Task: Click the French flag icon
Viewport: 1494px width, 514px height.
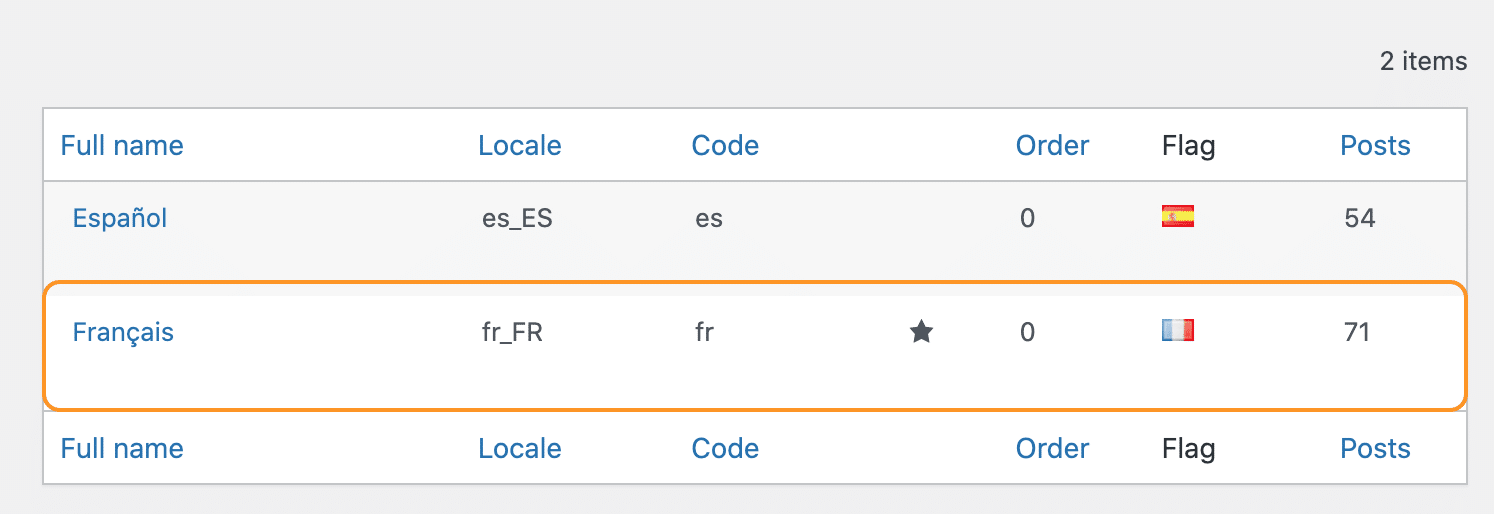Action: (x=1177, y=330)
